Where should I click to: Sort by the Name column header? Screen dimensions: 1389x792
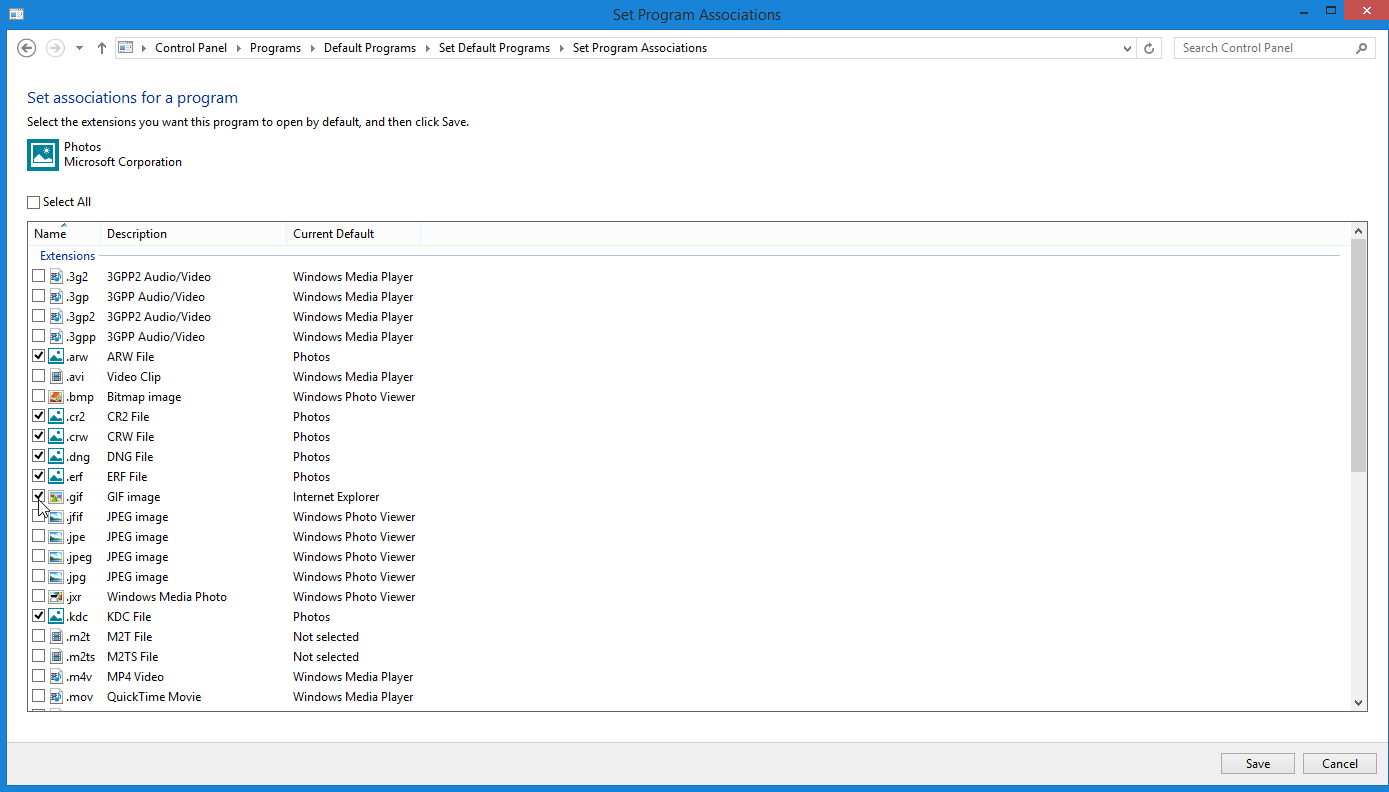tap(64, 234)
